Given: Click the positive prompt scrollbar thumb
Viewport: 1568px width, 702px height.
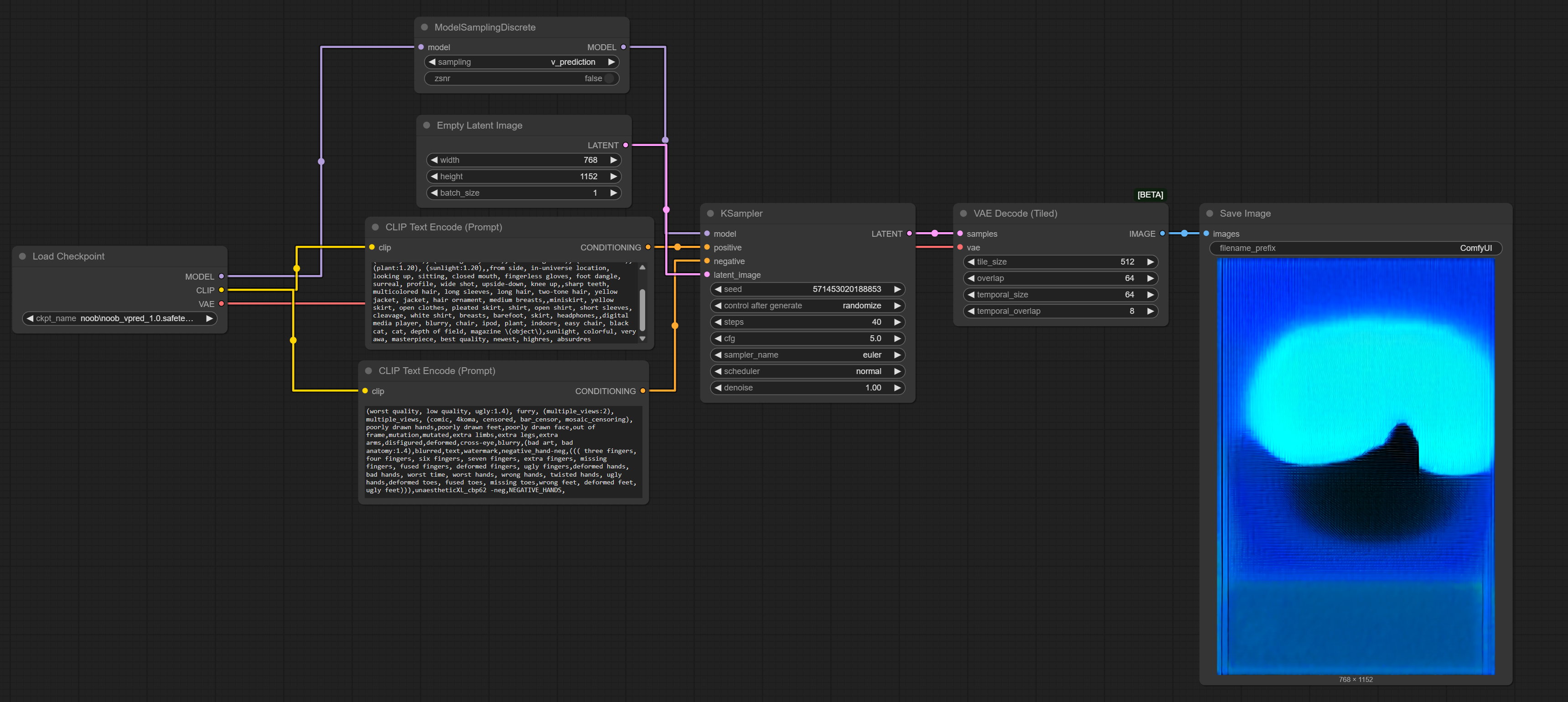Looking at the screenshot, I should click(642, 309).
